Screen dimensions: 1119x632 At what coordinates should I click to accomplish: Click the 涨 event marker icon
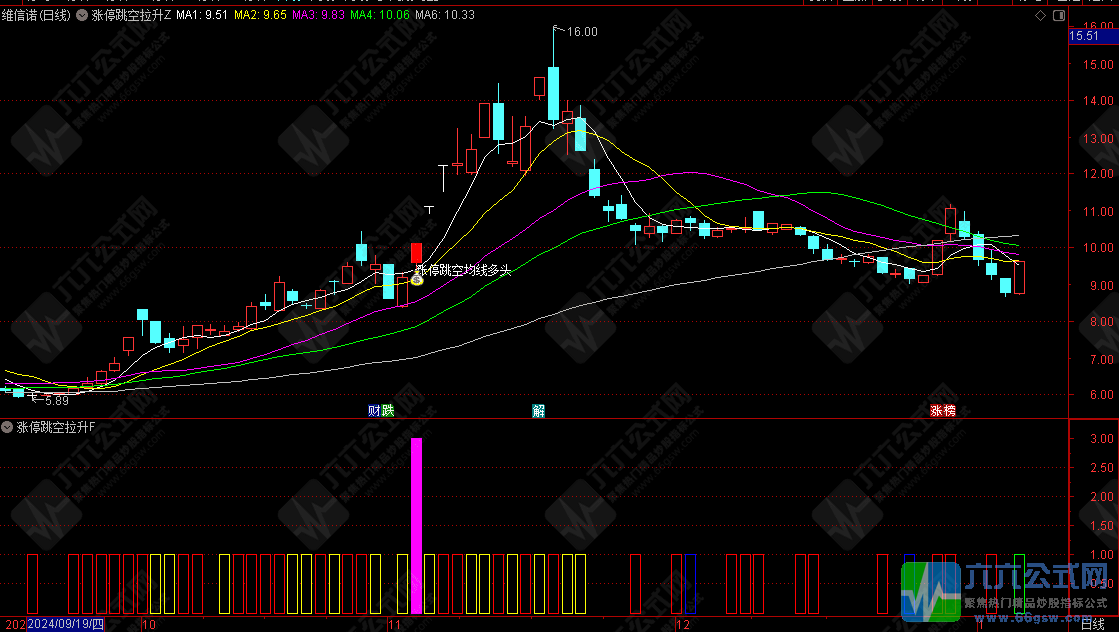coord(937,410)
